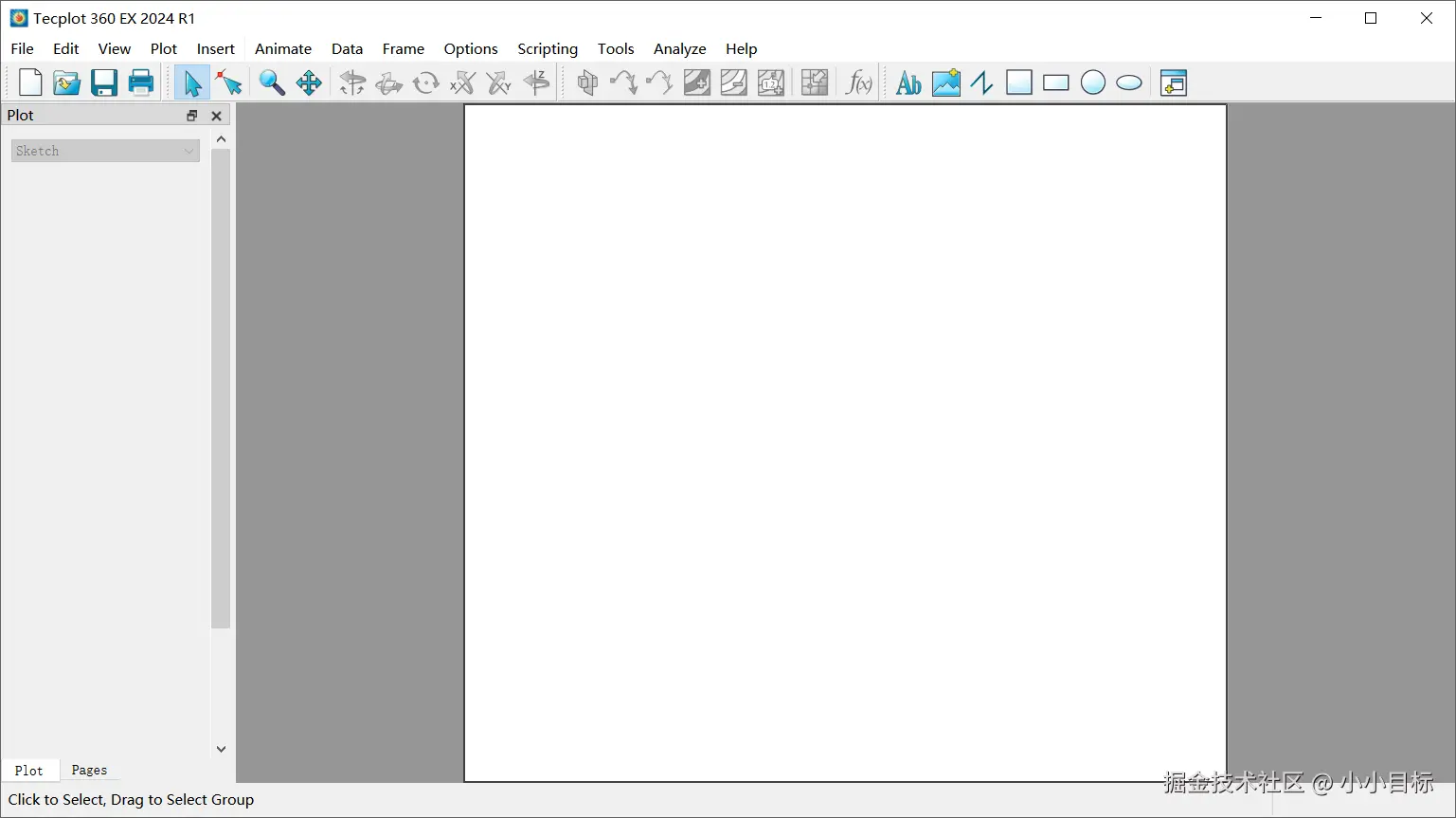This screenshot has height=818, width=1456.
Task: Insert an image with the picture icon
Action: (x=945, y=83)
